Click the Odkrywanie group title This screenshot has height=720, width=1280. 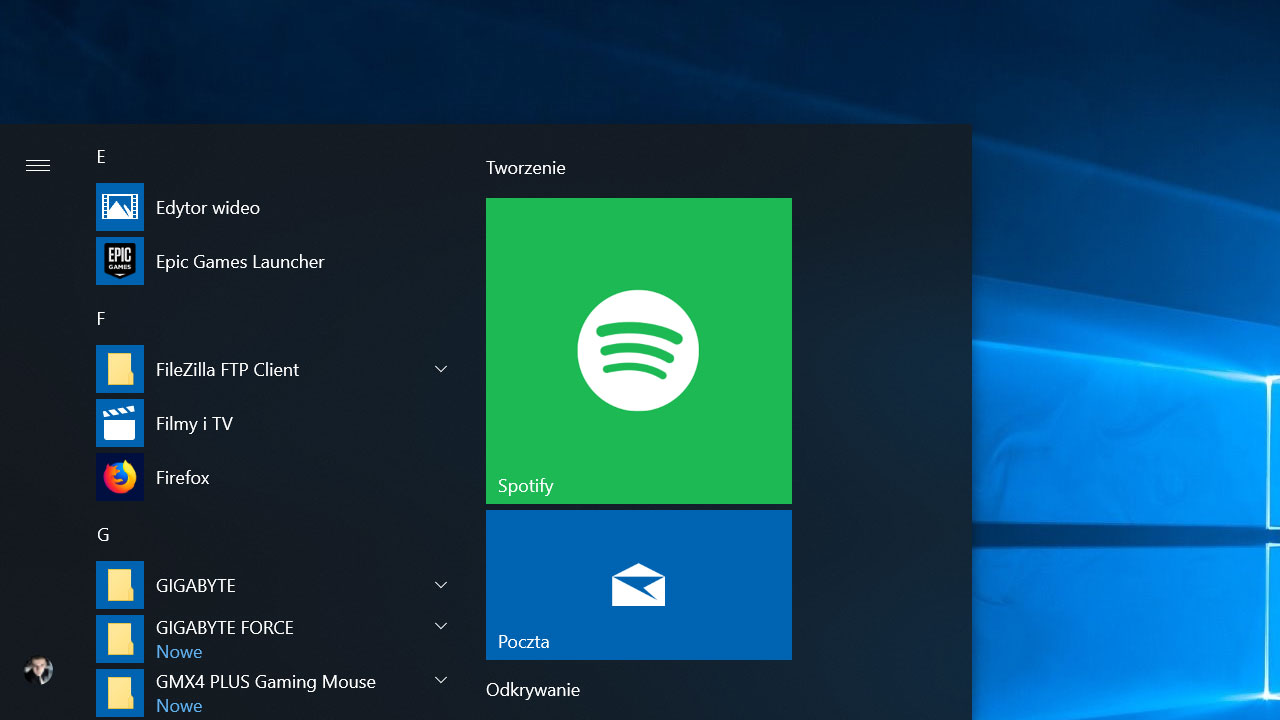pos(533,689)
